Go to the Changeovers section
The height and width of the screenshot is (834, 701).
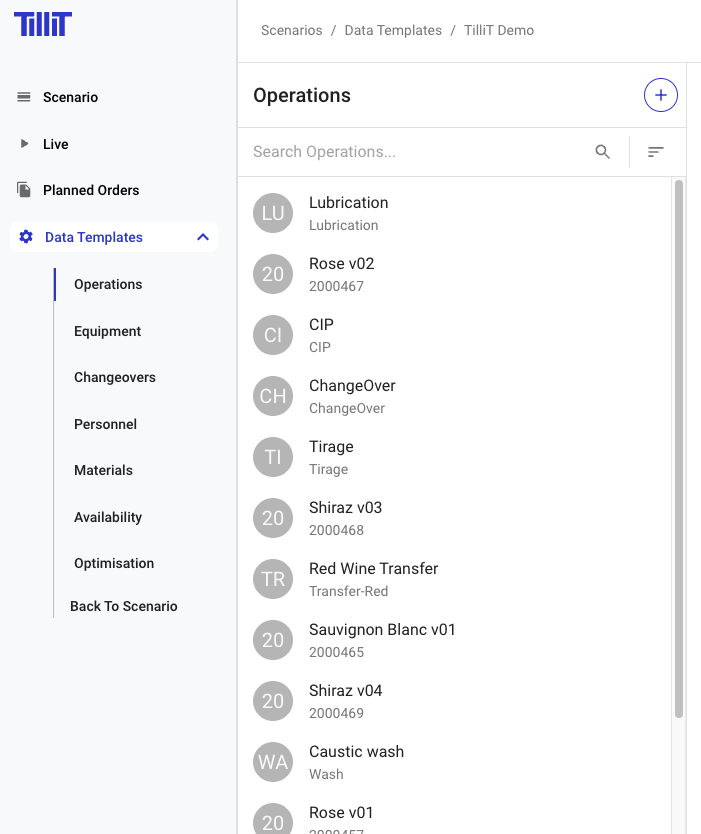[114, 377]
